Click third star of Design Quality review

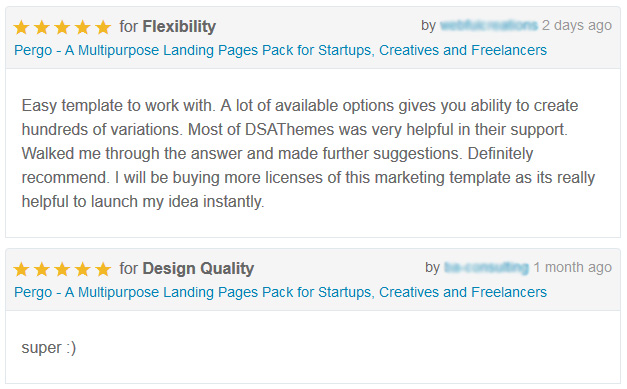62,269
